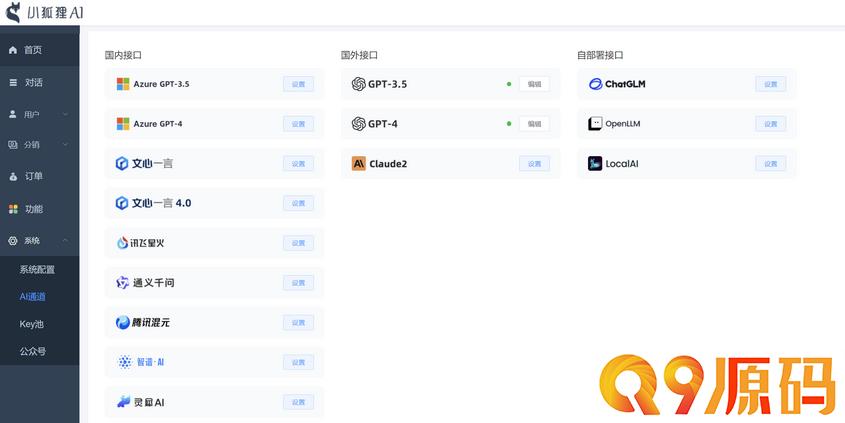Click the list icon beside 对话
The height and width of the screenshot is (423, 845).
coord(13,82)
